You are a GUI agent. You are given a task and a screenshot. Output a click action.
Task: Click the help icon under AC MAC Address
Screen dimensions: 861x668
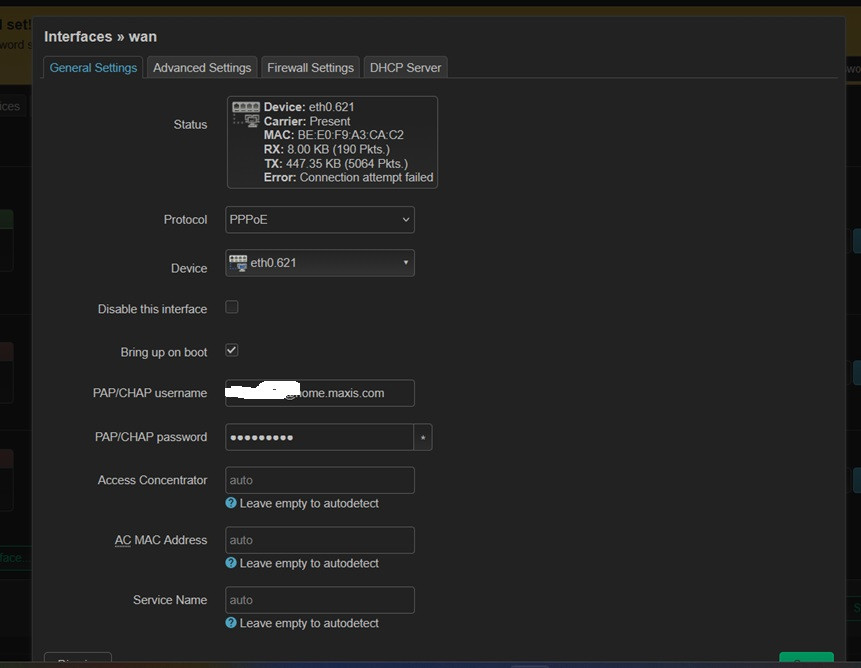pyautogui.click(x=231, y=563)
